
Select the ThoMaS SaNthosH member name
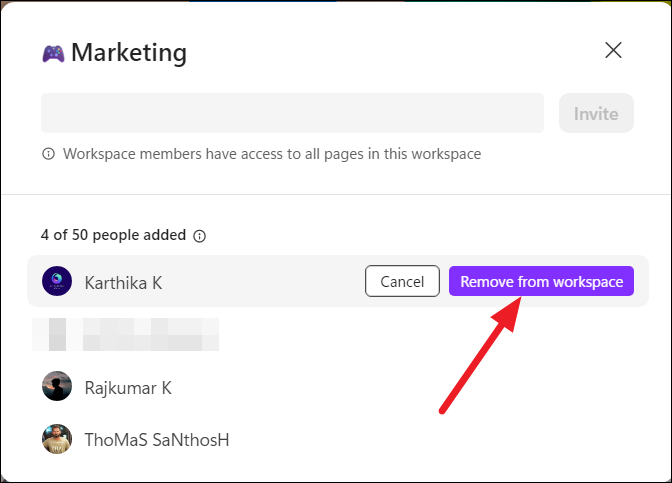157,440
